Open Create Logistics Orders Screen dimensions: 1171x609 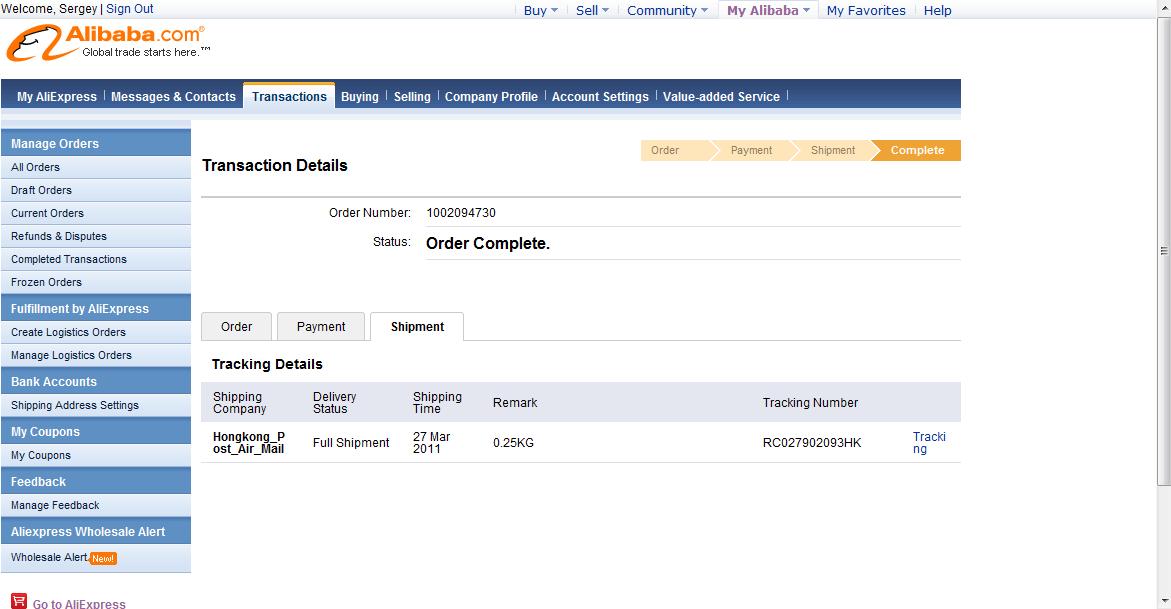pos(96,333)
